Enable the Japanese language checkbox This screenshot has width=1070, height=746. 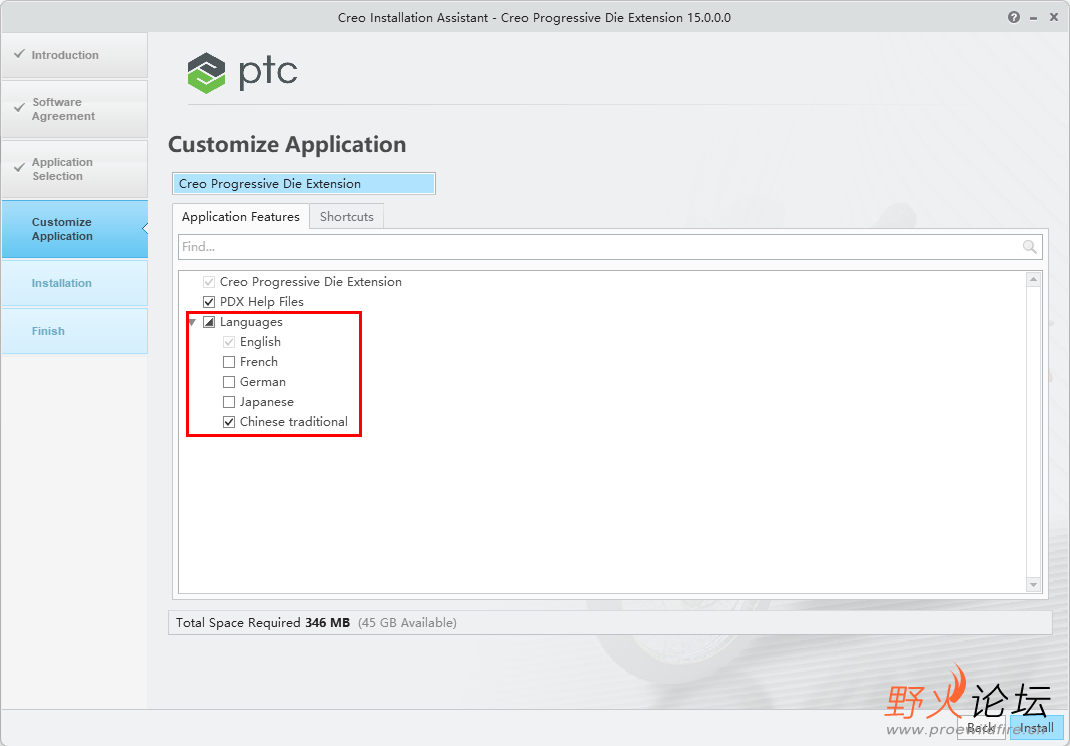click(x=229, y=402)
